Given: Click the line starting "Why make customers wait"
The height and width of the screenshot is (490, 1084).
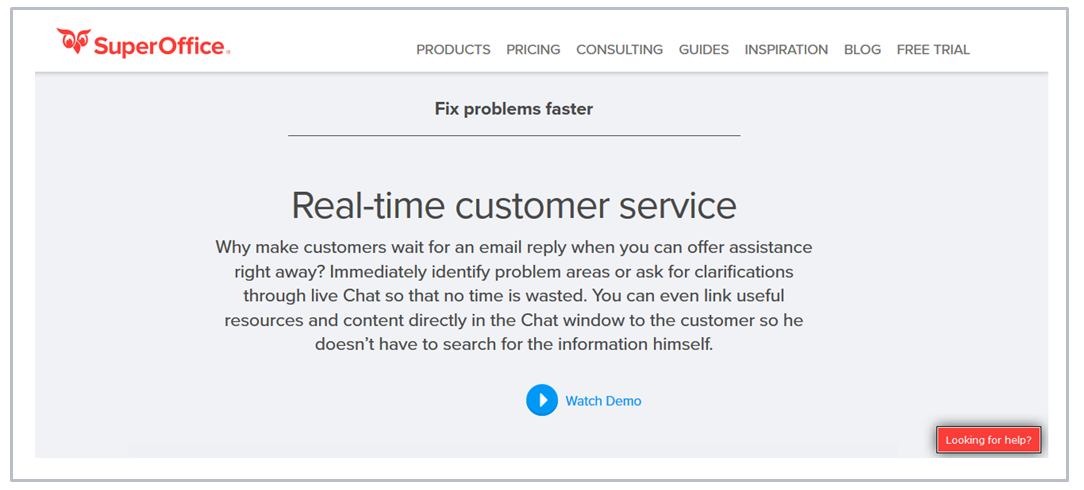Looking at the screenshot, I should [513, 246].
